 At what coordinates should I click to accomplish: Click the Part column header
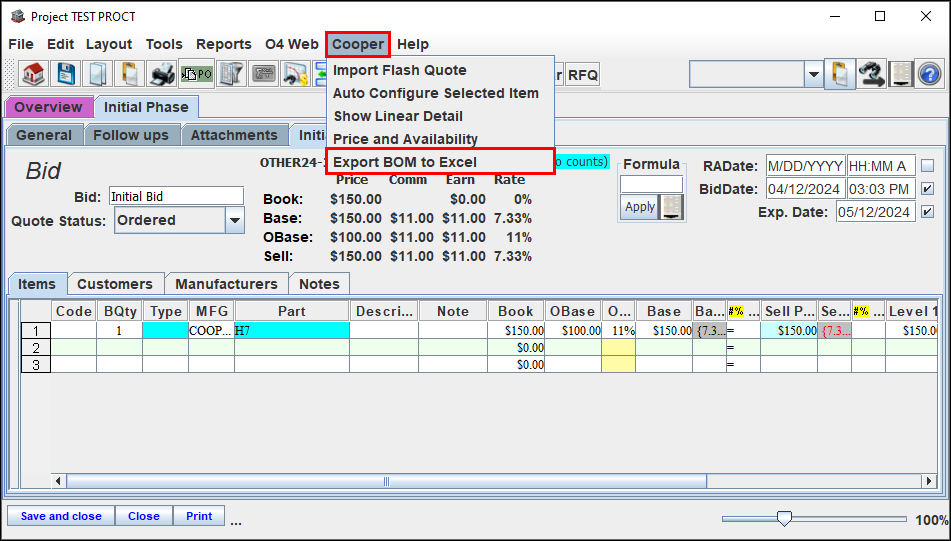coord(292,311)
